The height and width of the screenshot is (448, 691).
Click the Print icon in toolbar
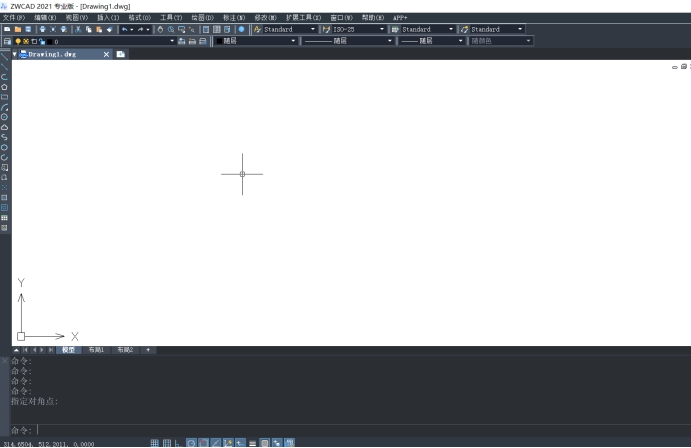point(42,30)
